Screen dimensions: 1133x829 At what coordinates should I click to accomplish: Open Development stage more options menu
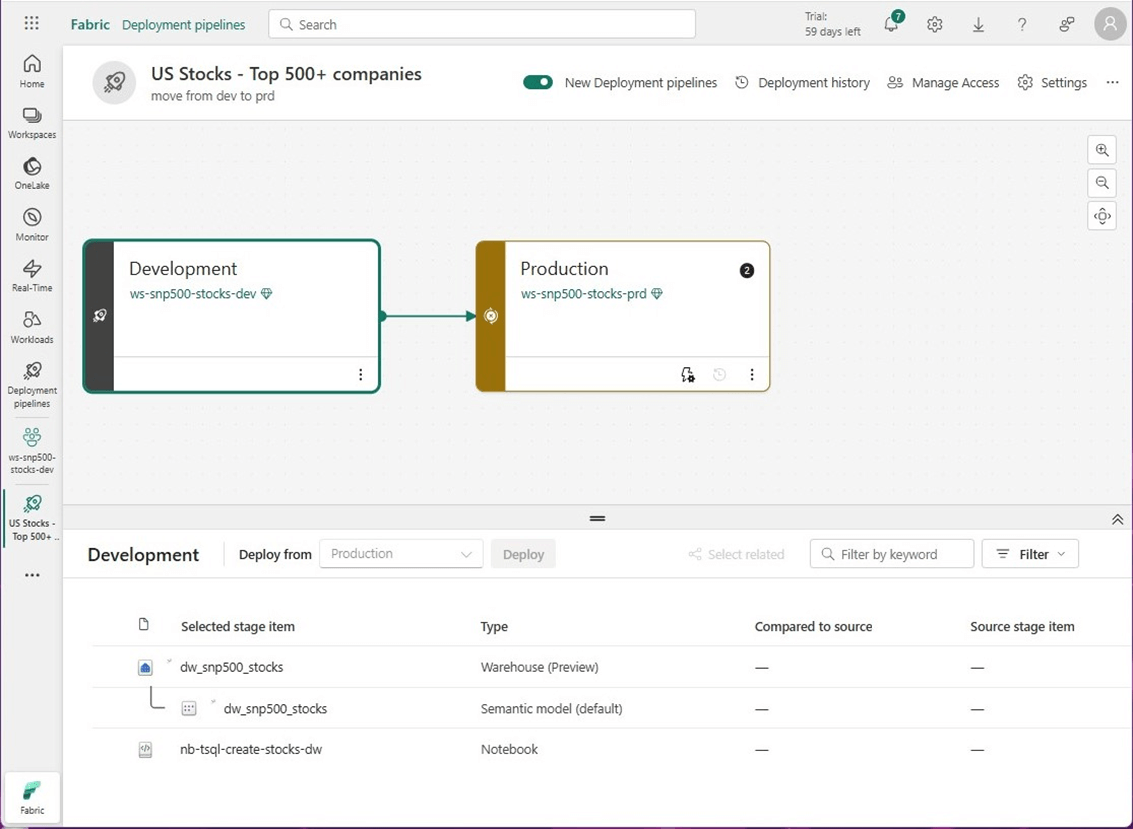pos(361,375)
